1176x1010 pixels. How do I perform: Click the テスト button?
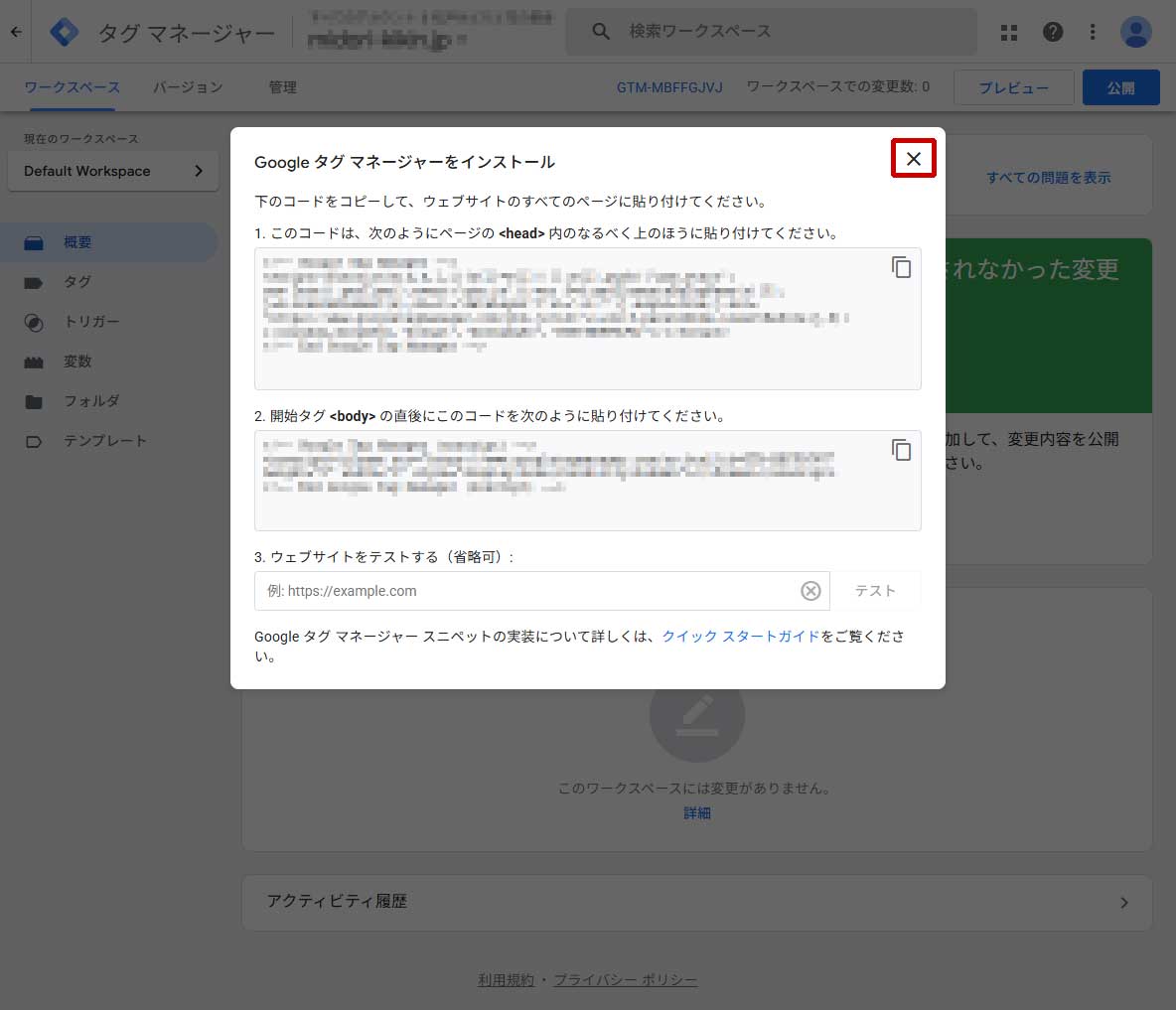(875, 591)
